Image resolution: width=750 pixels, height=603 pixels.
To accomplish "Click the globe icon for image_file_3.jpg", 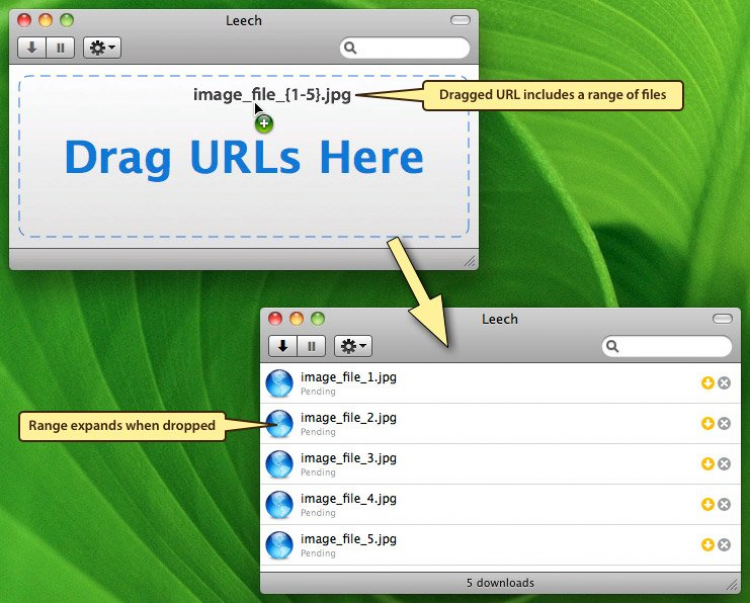I will [x=279, y=464].
